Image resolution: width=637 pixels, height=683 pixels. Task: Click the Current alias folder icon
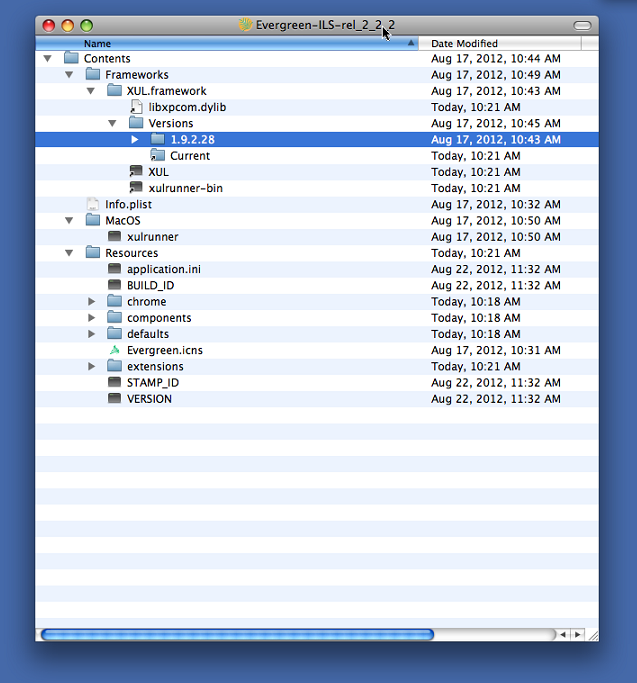158,156
